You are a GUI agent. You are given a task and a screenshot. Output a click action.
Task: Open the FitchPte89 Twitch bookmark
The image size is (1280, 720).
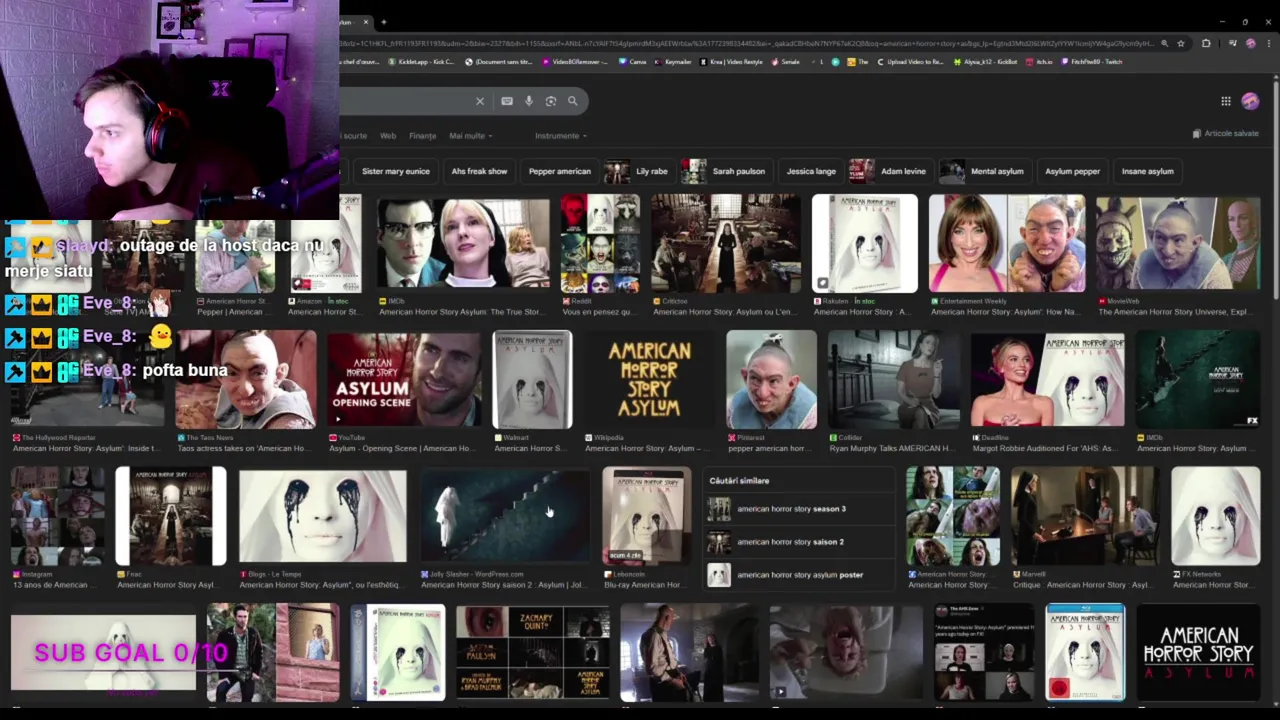click(1093, 62)
